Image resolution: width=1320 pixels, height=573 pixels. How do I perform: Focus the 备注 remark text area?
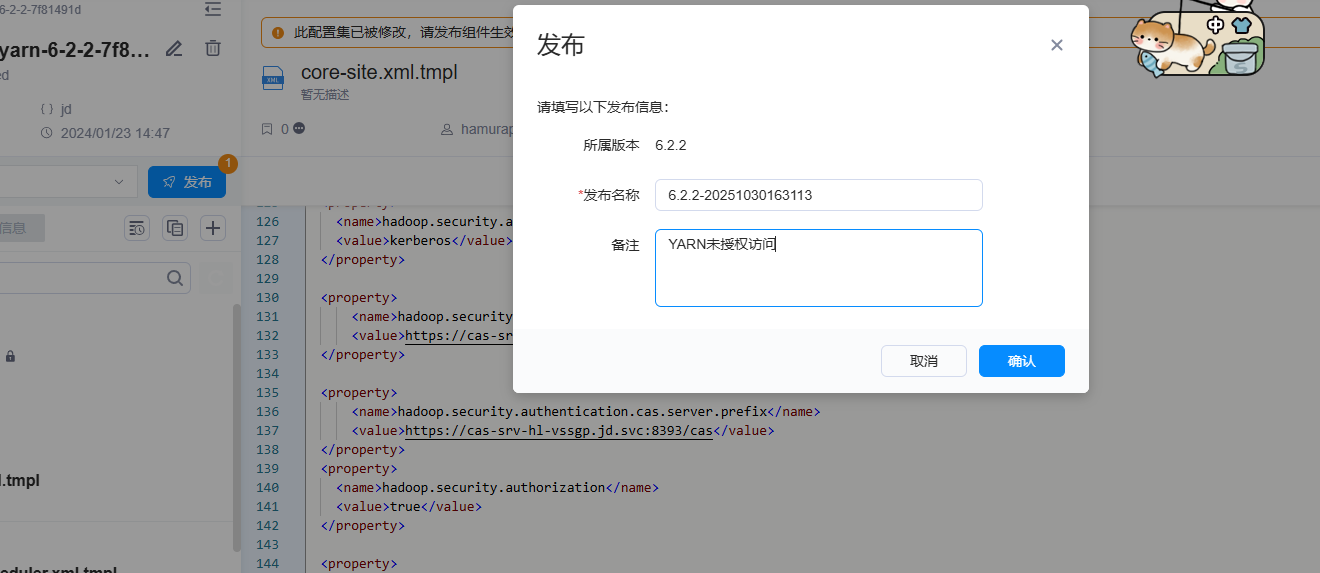pos(819,268)
